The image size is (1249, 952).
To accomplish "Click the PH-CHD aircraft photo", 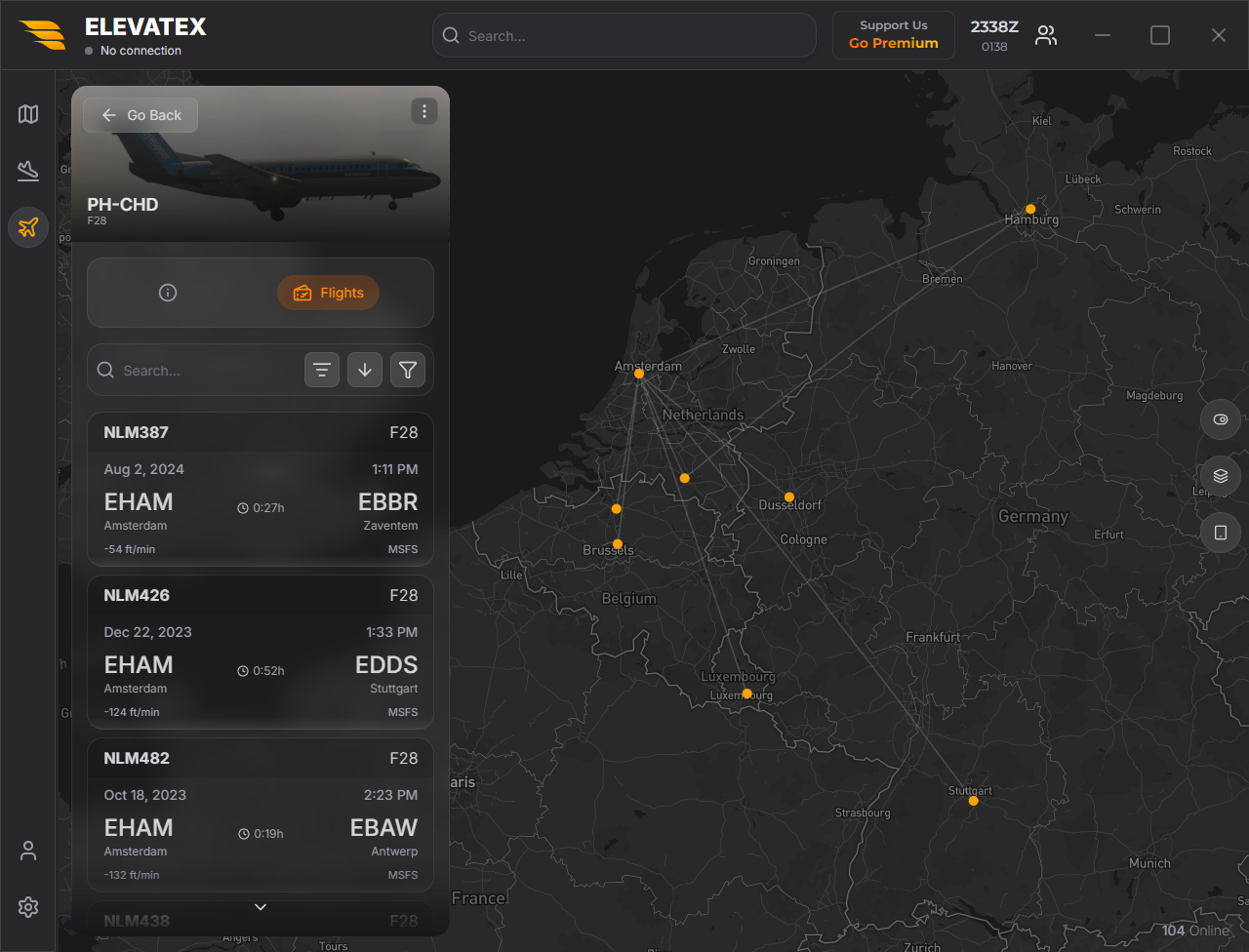I will coord(261,163).
